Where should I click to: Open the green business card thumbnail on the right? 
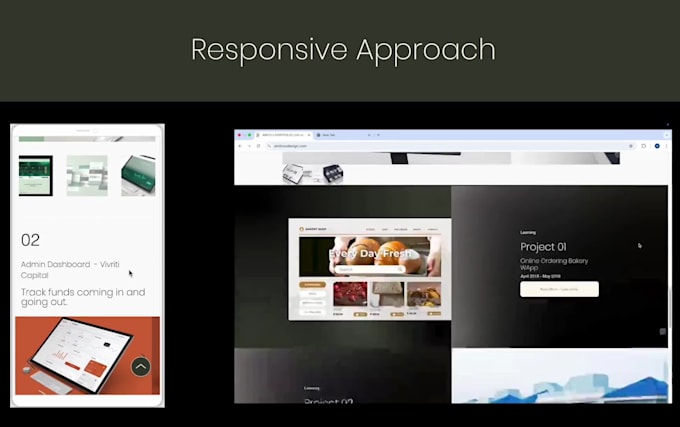coord(138,176)
